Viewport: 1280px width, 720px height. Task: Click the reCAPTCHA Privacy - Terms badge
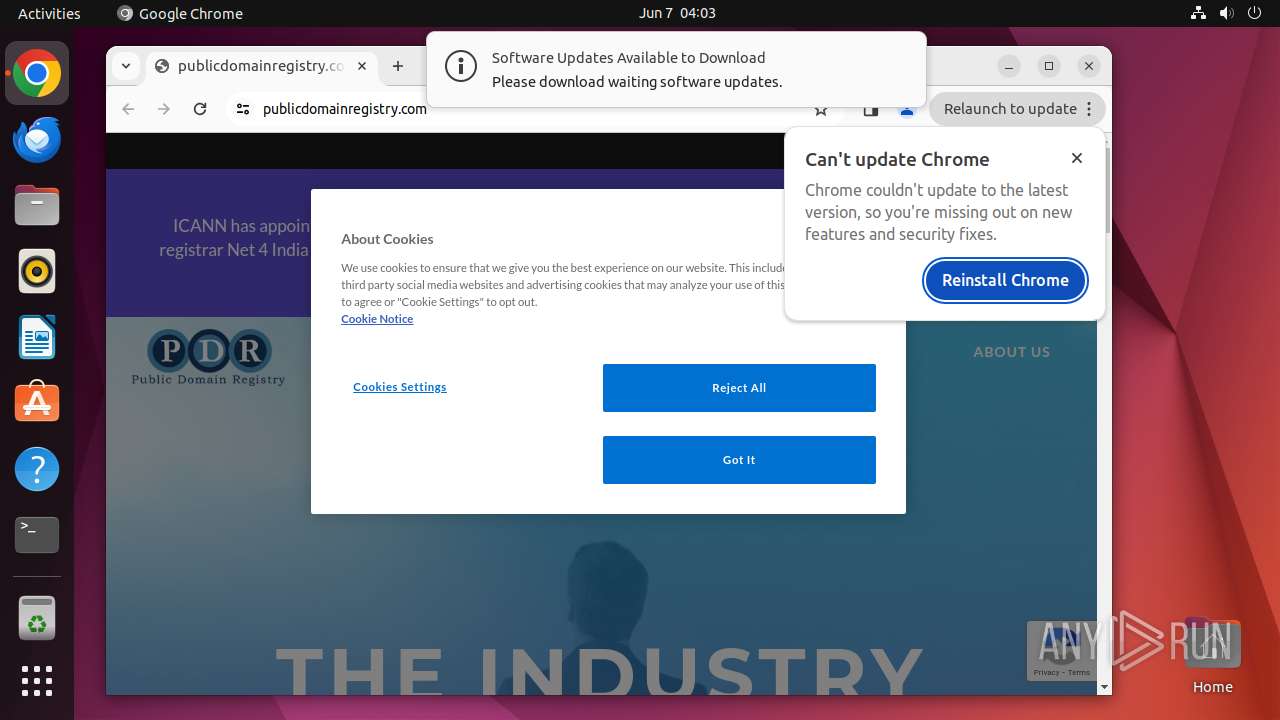(x=1062, y=652)
